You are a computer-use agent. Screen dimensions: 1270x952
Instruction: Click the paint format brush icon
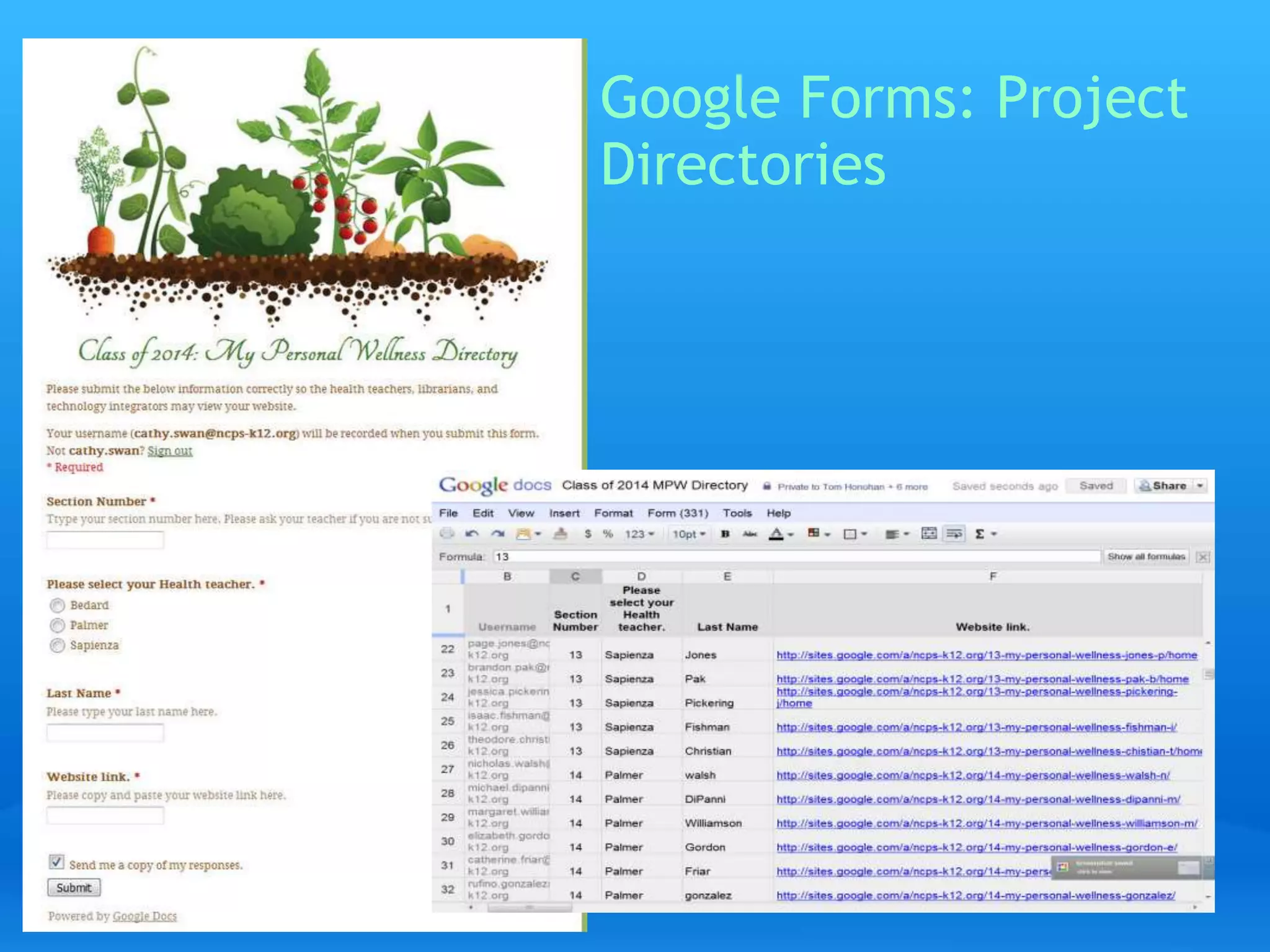pos(561,534)
